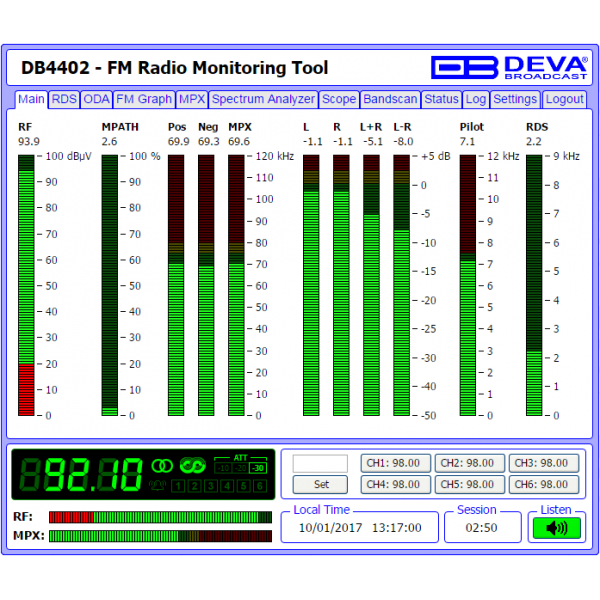Click the horizontal MPX level bar
Image resolution: width=600 pixels, height=600 pixels.
coord(160,536)
